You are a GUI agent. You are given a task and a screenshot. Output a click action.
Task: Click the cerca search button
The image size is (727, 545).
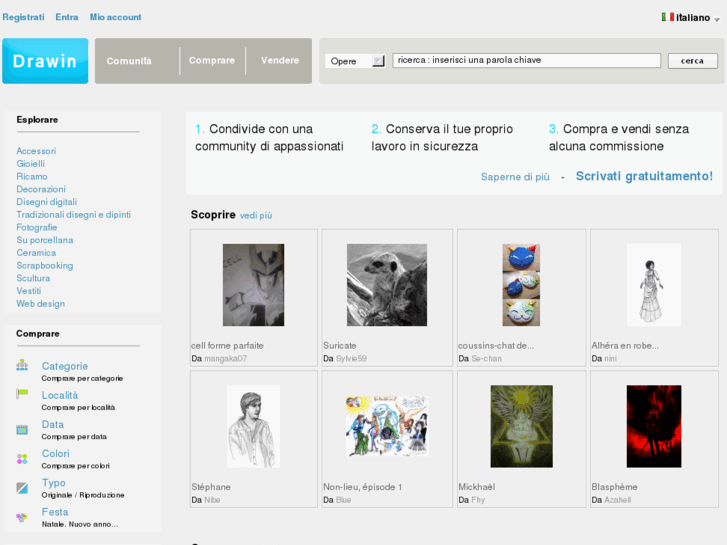[693, 61]
